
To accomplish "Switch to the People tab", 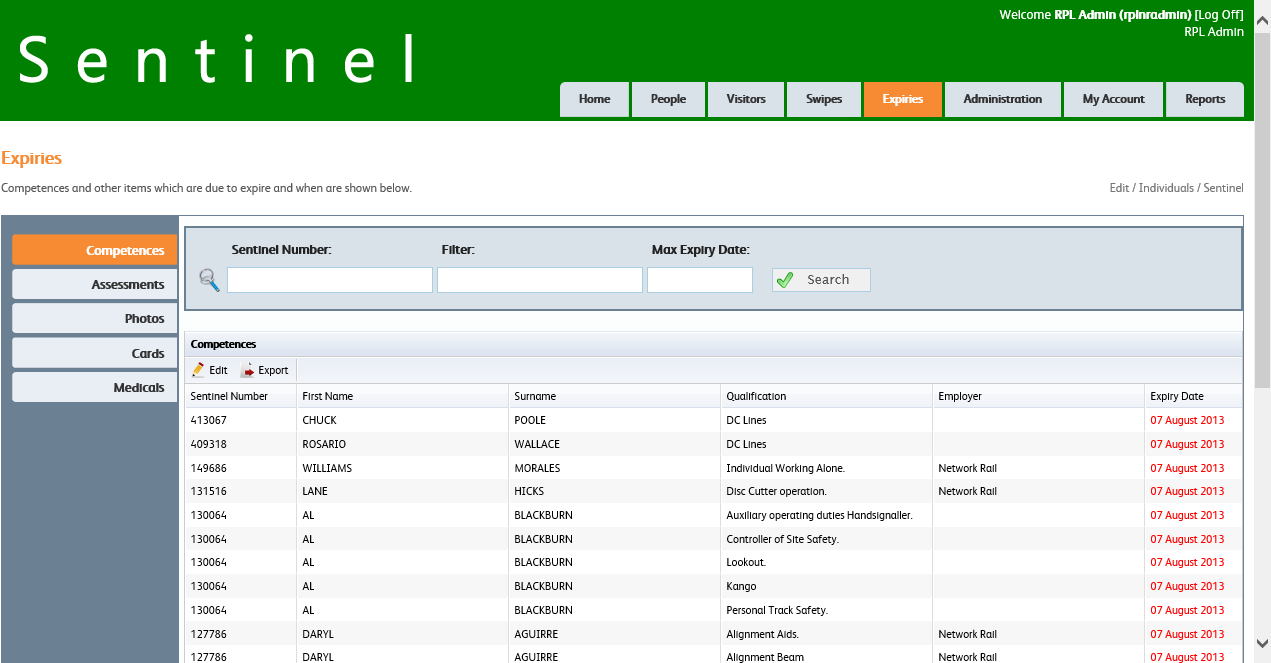I will 668,99.
